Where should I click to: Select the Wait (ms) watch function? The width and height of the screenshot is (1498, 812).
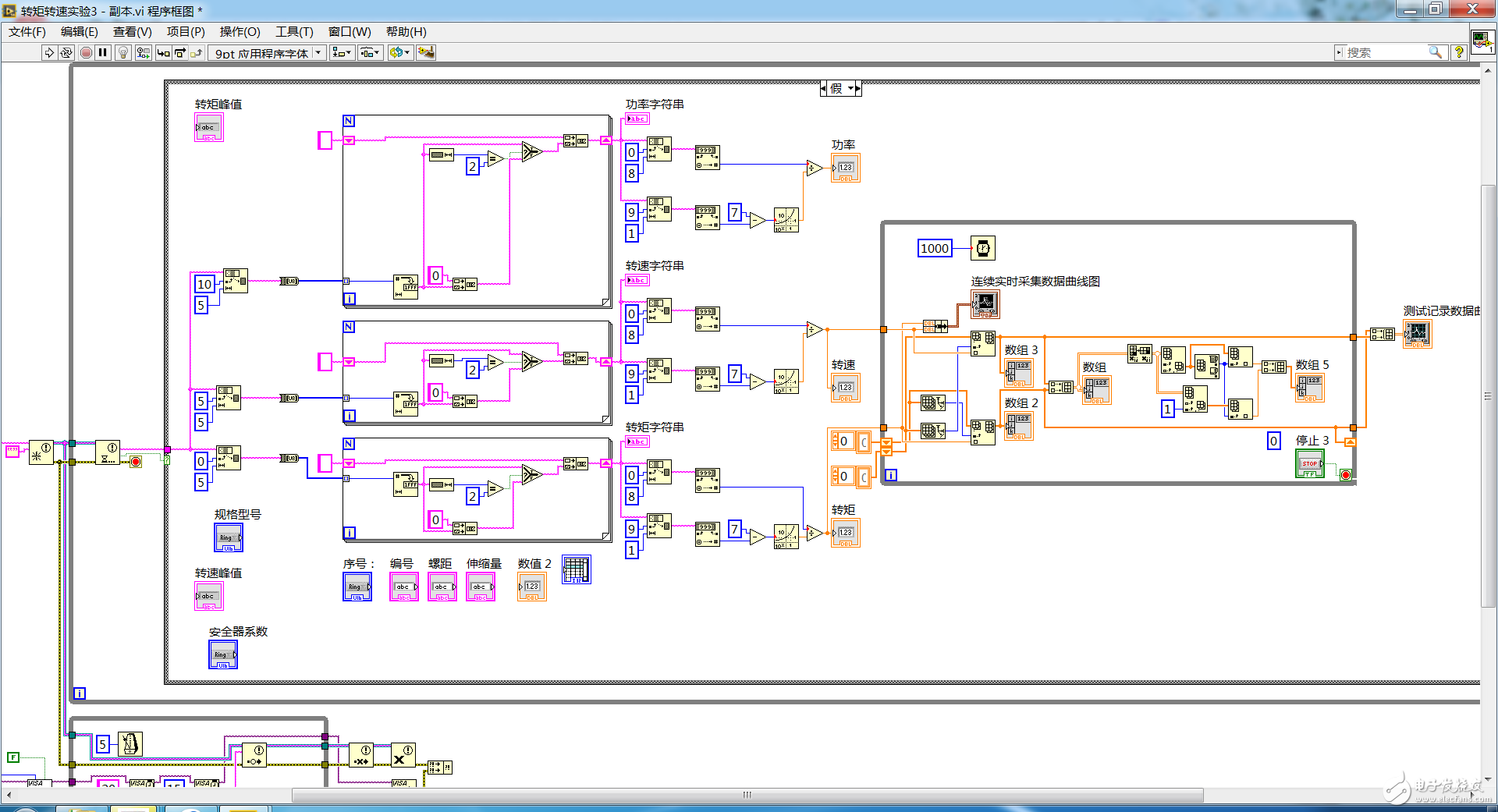click(983, 248)
